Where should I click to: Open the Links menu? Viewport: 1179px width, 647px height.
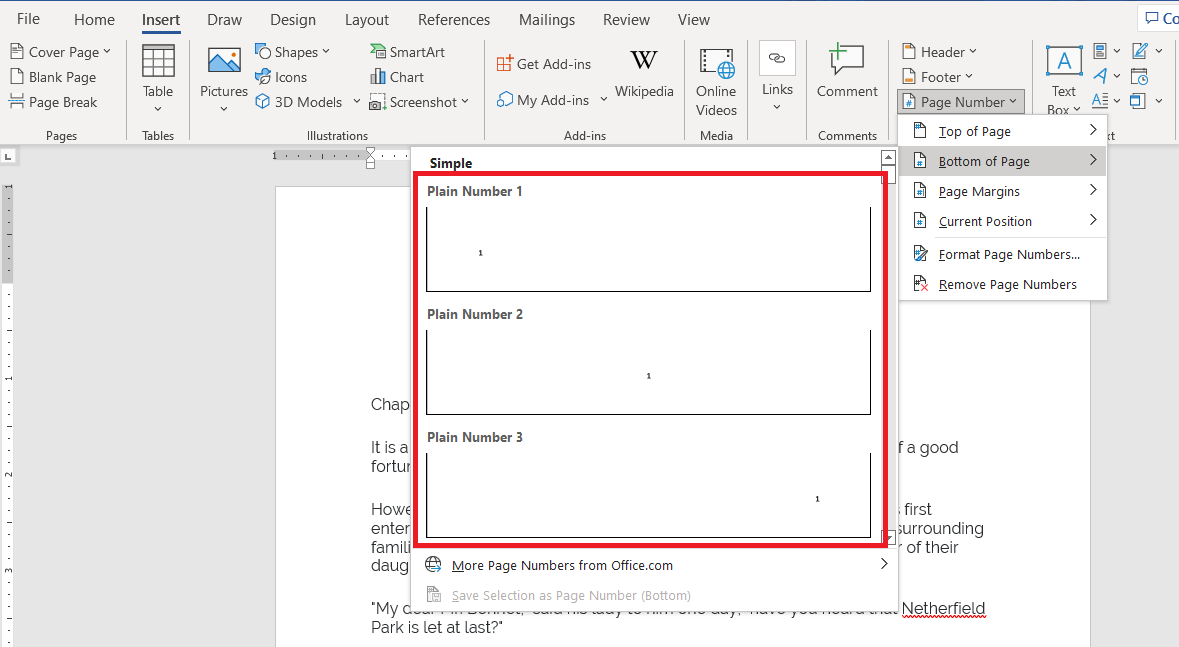pos(777,77)
